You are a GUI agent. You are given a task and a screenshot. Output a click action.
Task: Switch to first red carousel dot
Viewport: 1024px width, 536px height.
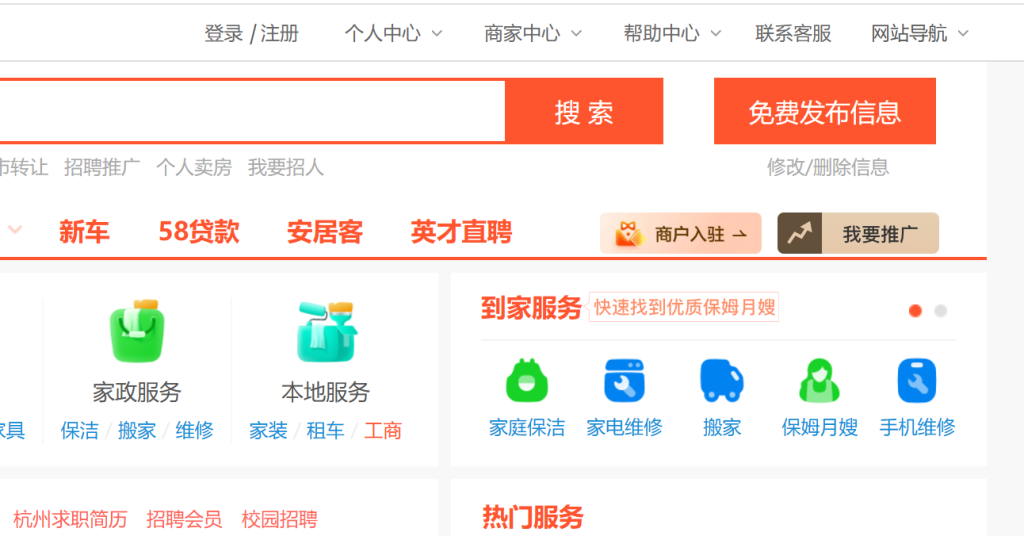coord(915,311)
